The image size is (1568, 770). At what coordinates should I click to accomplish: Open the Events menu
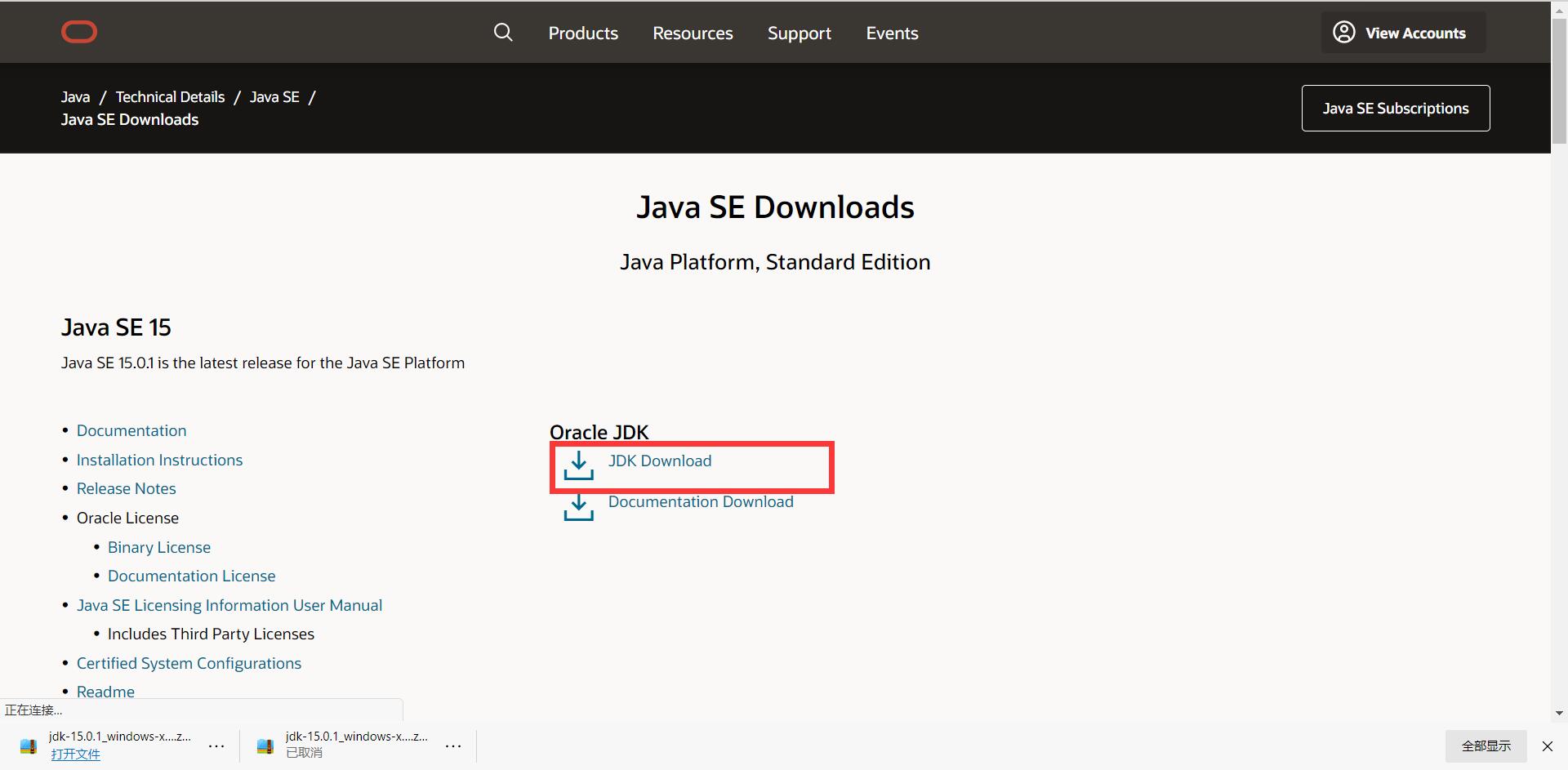coord(892,33)
